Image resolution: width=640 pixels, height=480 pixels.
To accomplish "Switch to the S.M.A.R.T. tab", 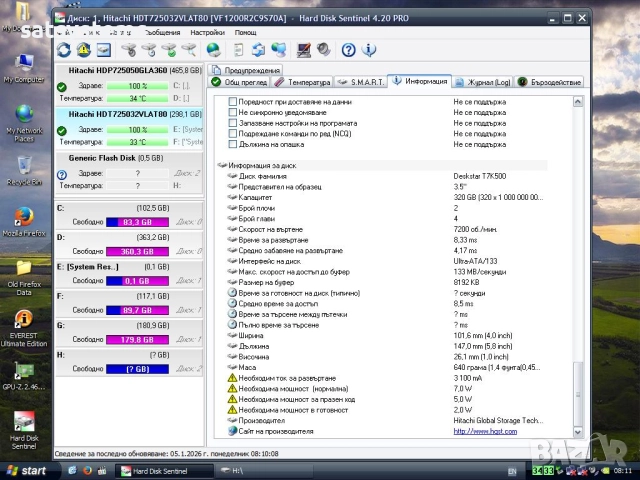I will (360, 82).
